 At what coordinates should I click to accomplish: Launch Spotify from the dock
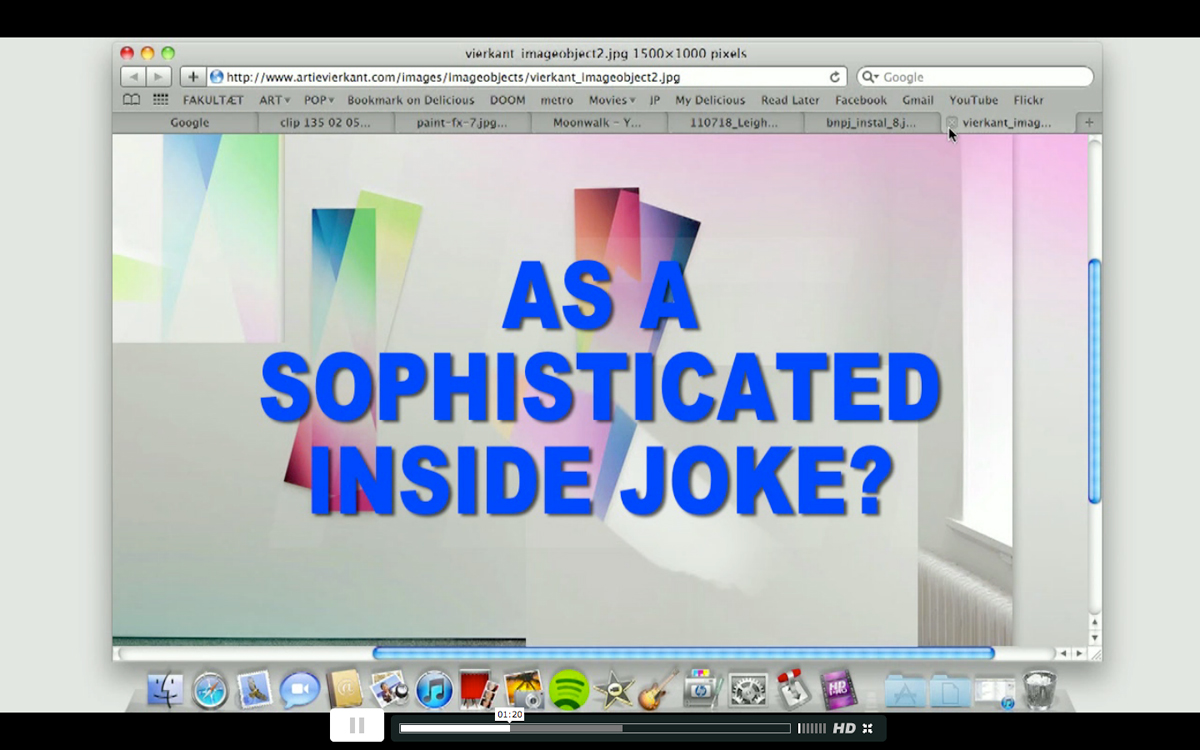[569, 690]
